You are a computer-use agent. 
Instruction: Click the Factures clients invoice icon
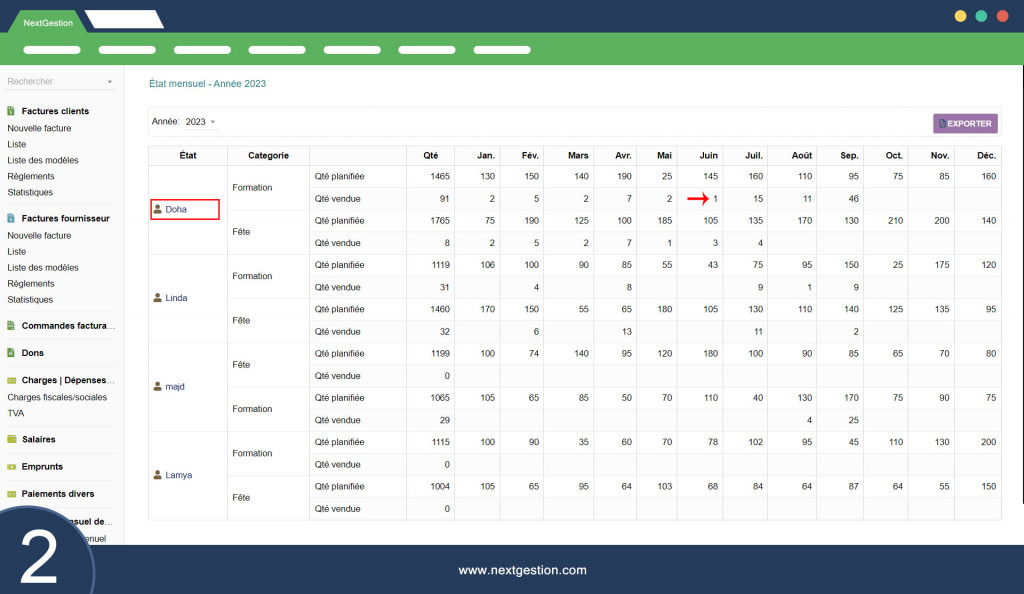(11, 111)
